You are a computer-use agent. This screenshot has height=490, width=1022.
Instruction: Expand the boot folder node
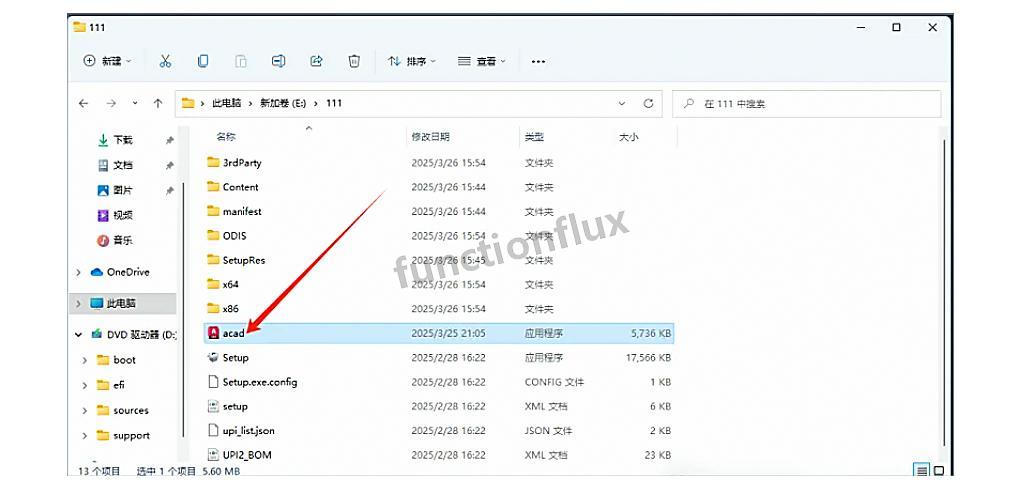click(x=85, y=360)
